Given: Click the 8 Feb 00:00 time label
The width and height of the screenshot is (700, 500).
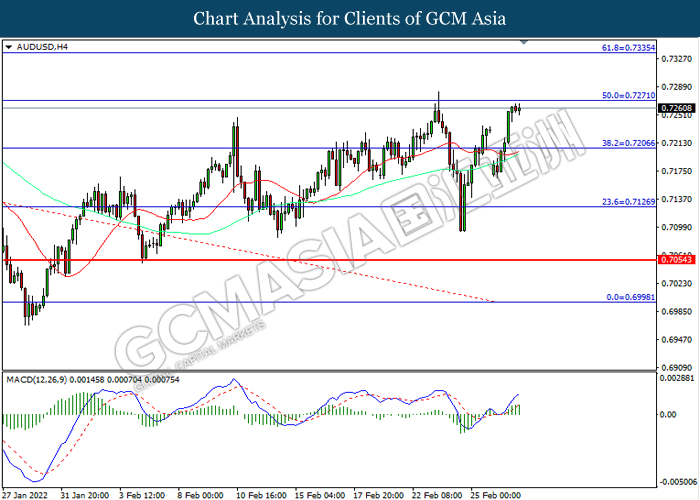Looking at the screenshot, I should point(200,495).
